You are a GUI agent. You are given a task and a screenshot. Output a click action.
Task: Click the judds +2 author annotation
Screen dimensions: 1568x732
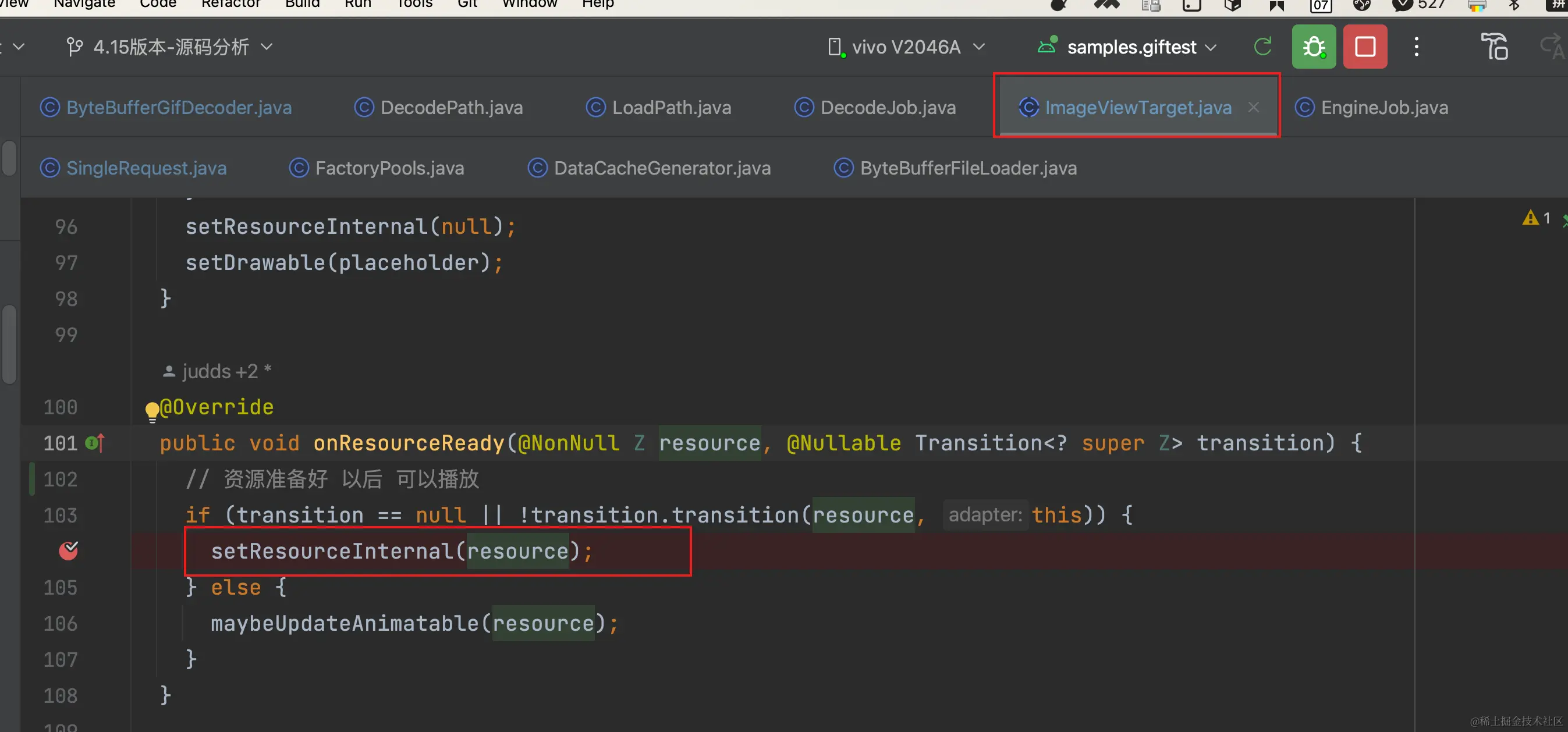coord(218,371)
